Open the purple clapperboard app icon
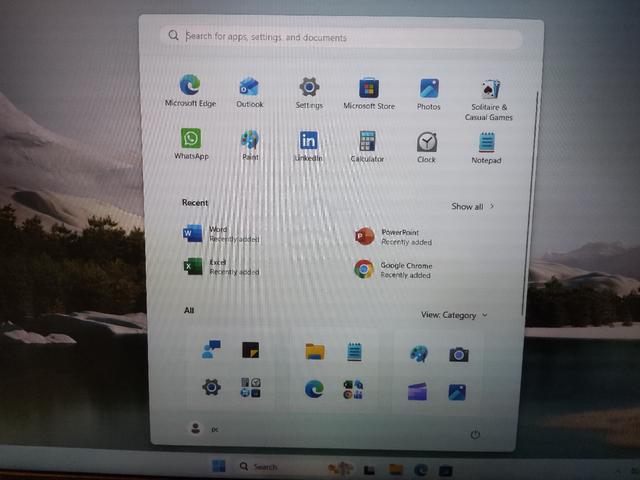Screen dimensions: 640x480 (417, 392)
